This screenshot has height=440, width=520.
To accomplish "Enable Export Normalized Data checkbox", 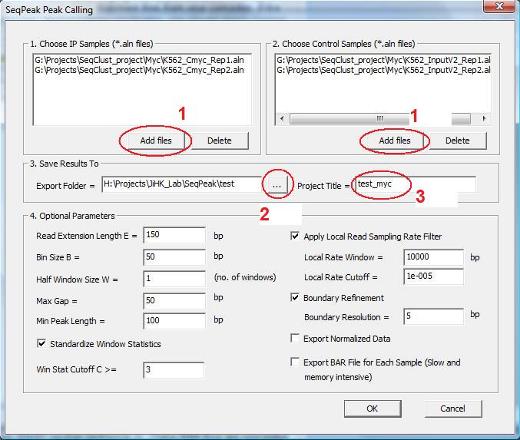I will 295,338.
